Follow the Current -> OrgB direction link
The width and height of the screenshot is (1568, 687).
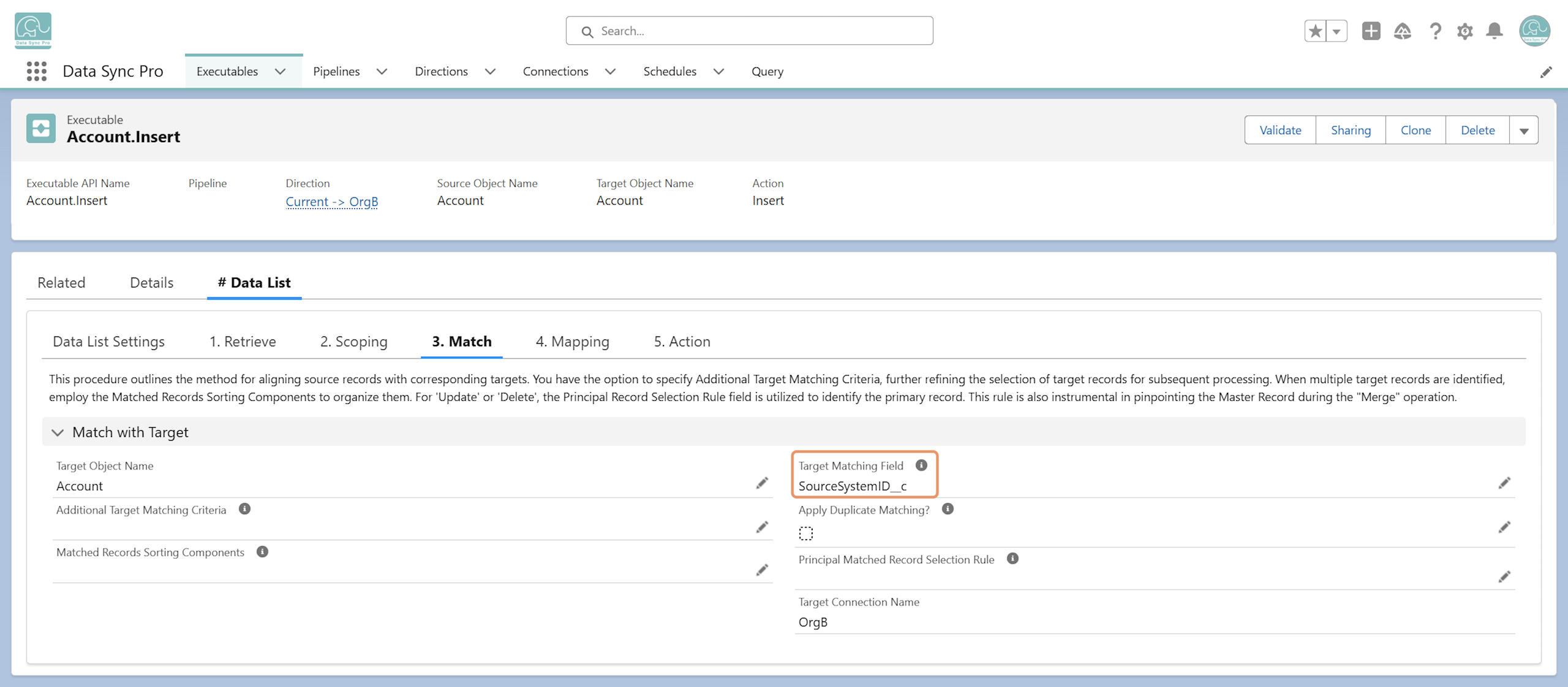click(x=331, y=201)
